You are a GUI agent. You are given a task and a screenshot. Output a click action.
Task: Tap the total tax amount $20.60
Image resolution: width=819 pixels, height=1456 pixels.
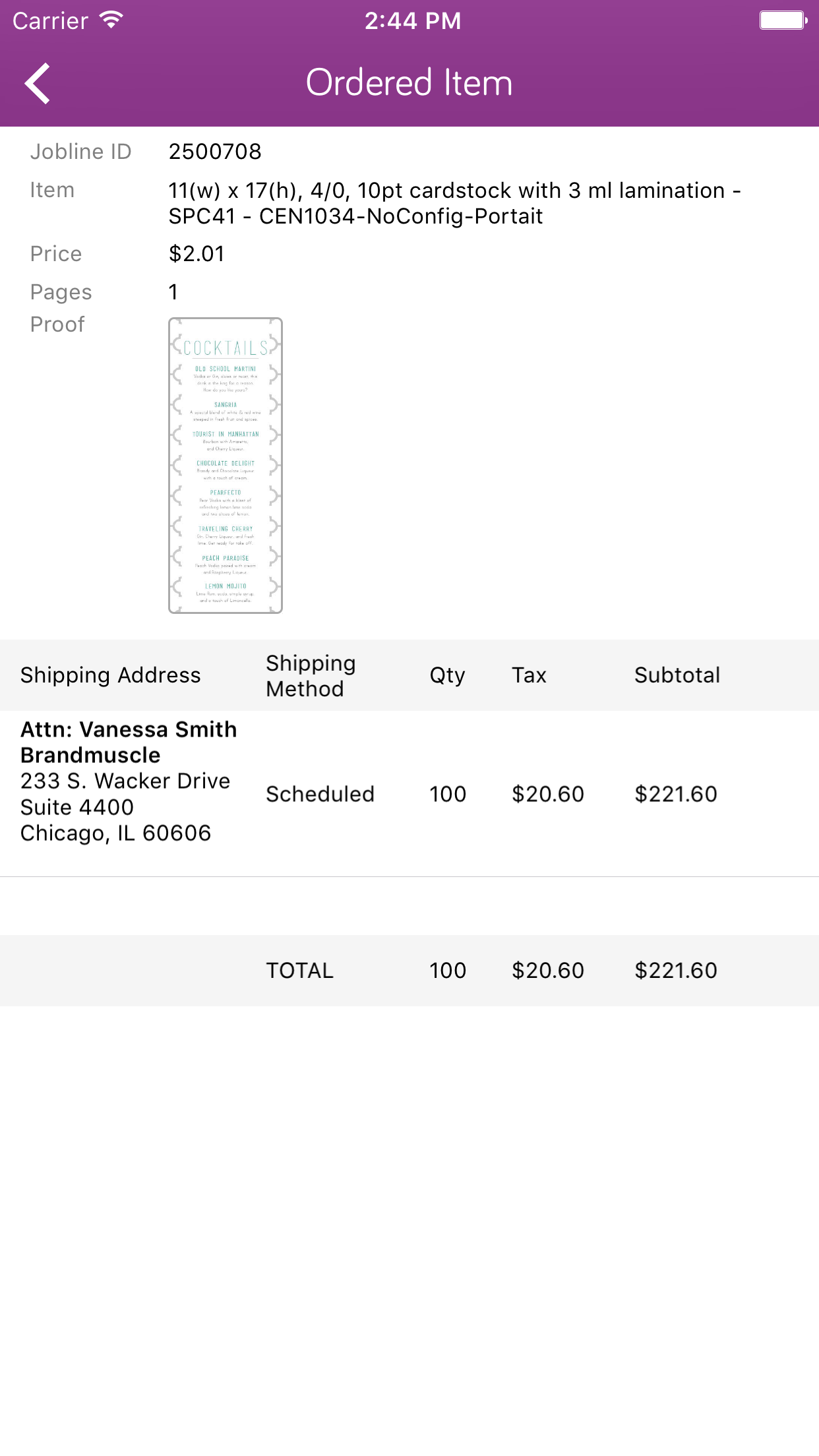tap(547, 971)
